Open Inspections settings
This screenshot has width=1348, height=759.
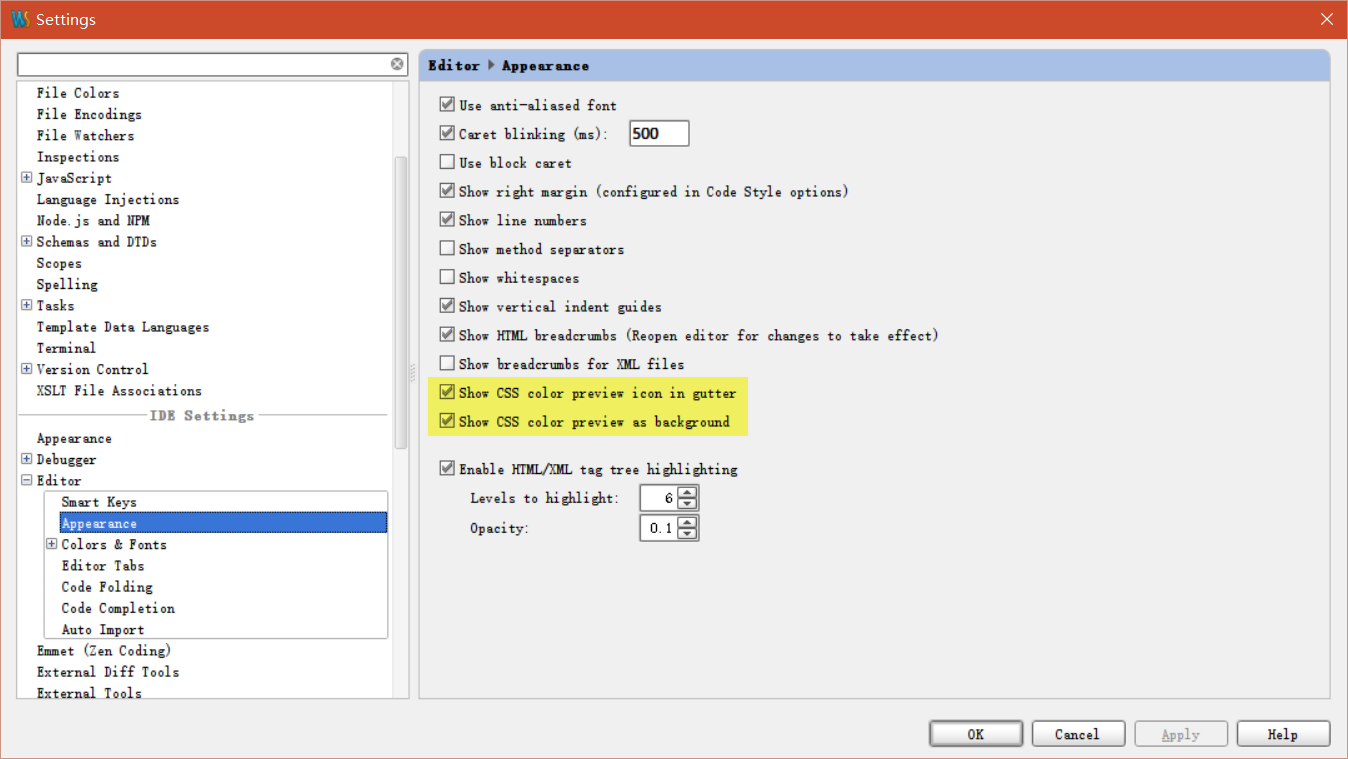click(x=78, y=157)
